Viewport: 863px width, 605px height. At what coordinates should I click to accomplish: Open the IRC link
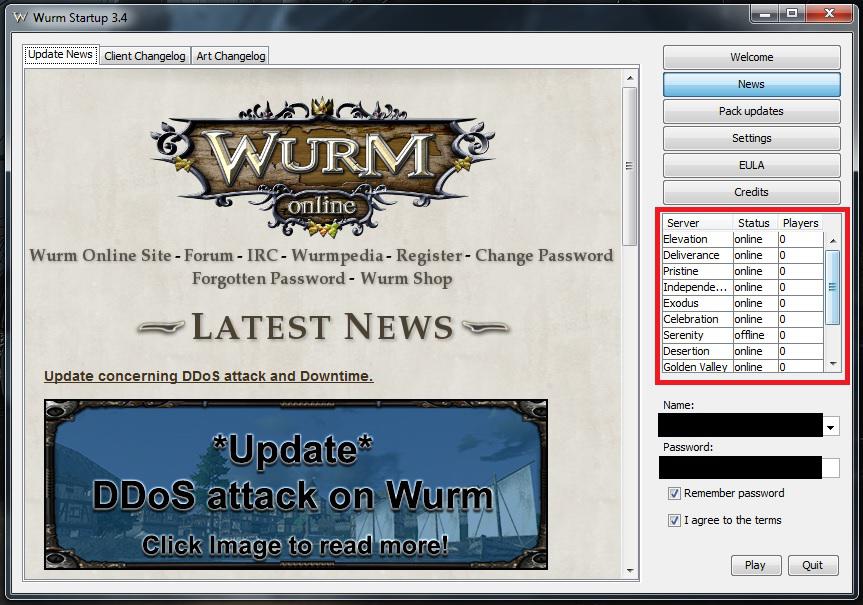tap(262, 255)
